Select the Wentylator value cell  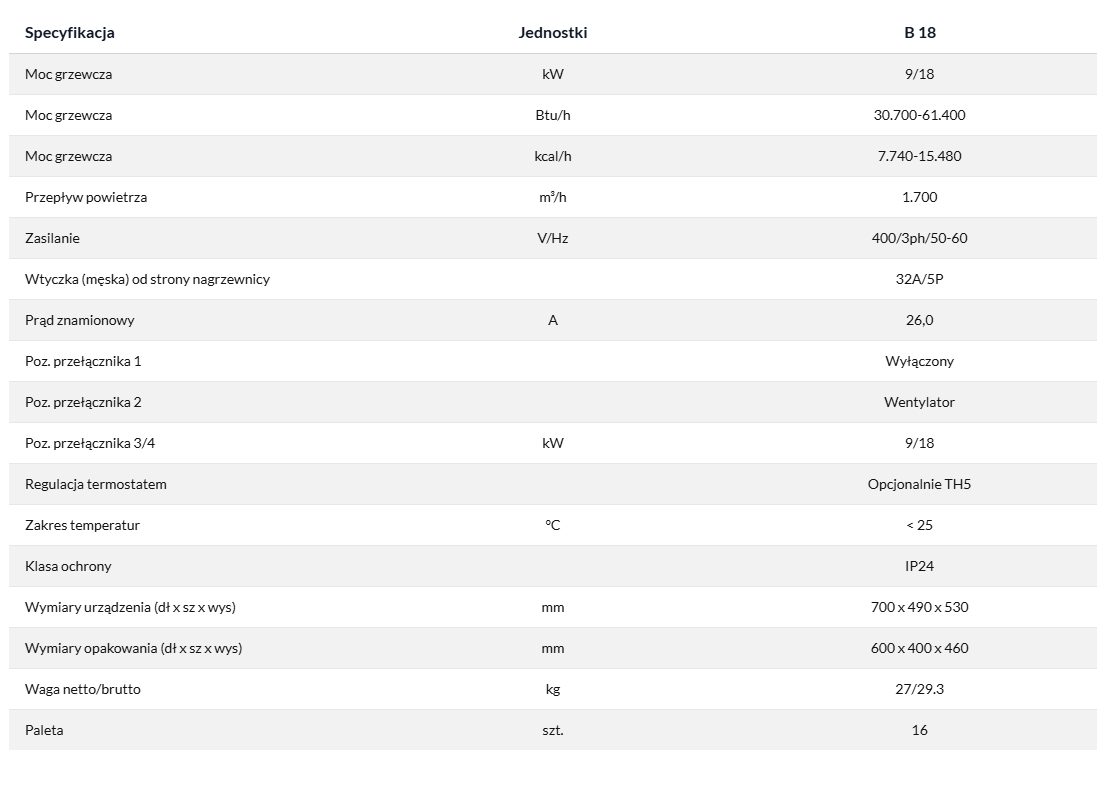click(919, 402)
